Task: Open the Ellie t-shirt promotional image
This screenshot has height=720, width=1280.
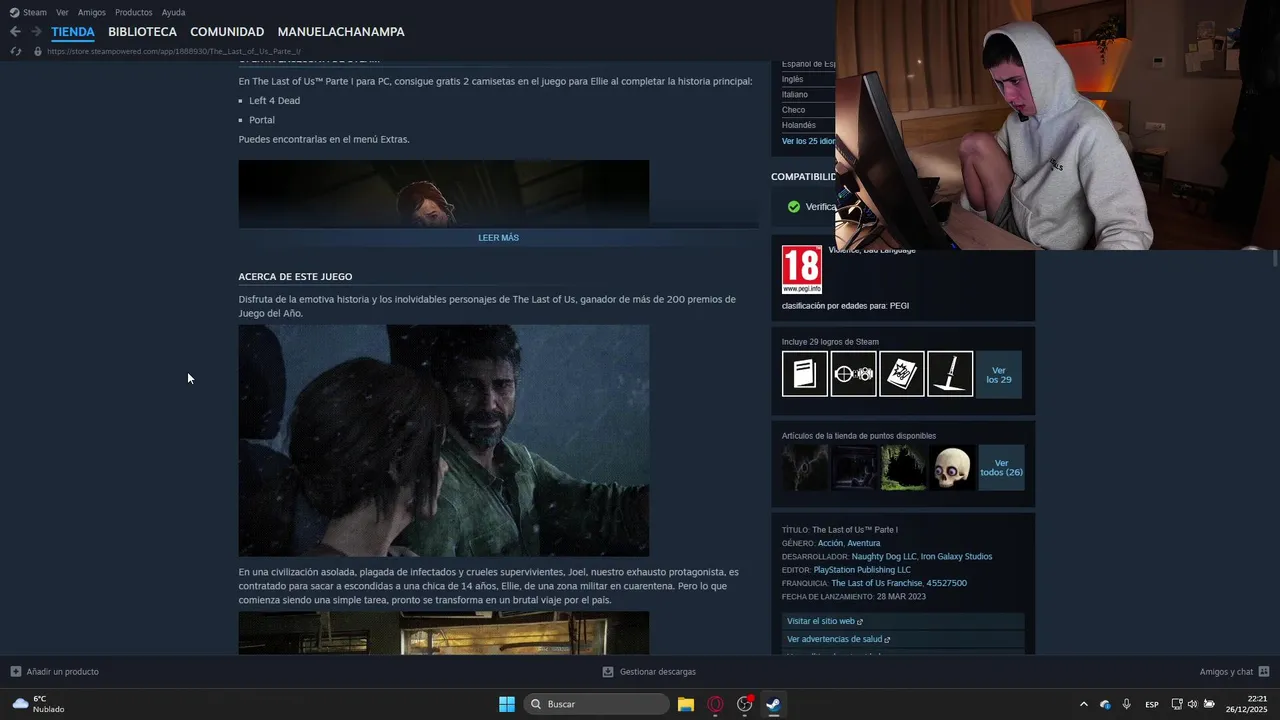Action: (443, 192)
